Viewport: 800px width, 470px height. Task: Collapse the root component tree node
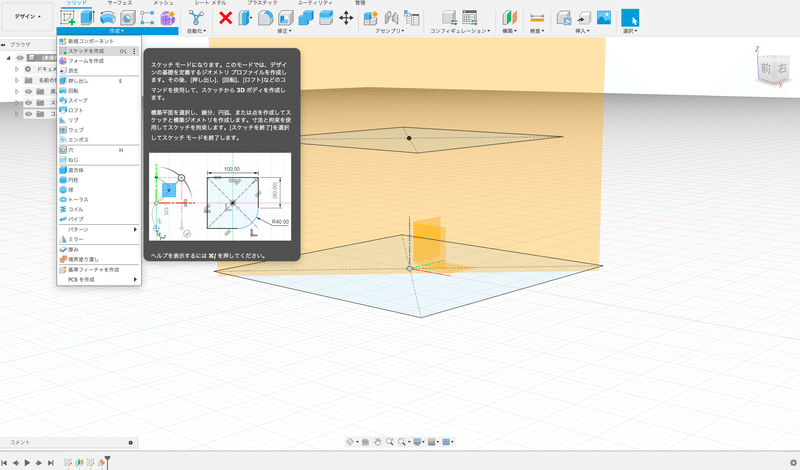[x=8, y=58]
